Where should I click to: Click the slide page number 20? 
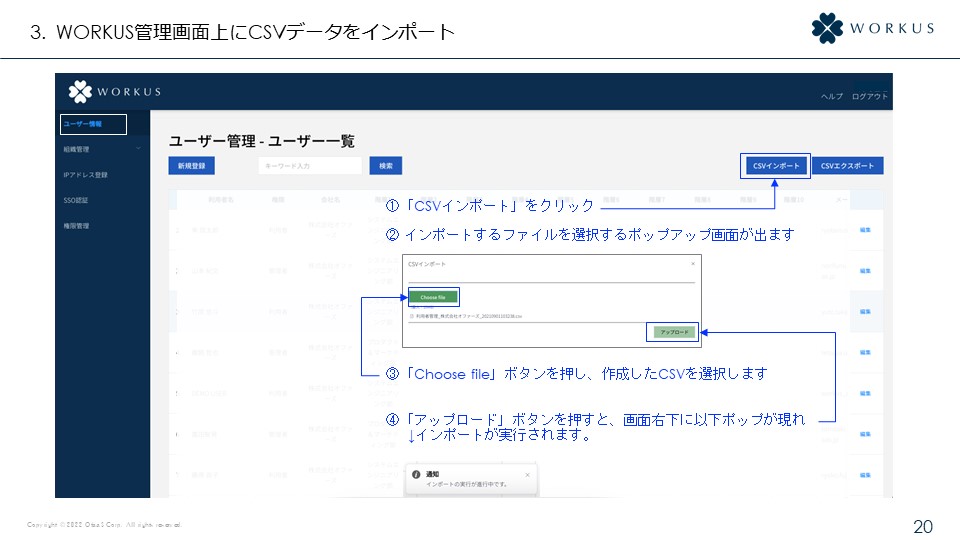(923, 527)
